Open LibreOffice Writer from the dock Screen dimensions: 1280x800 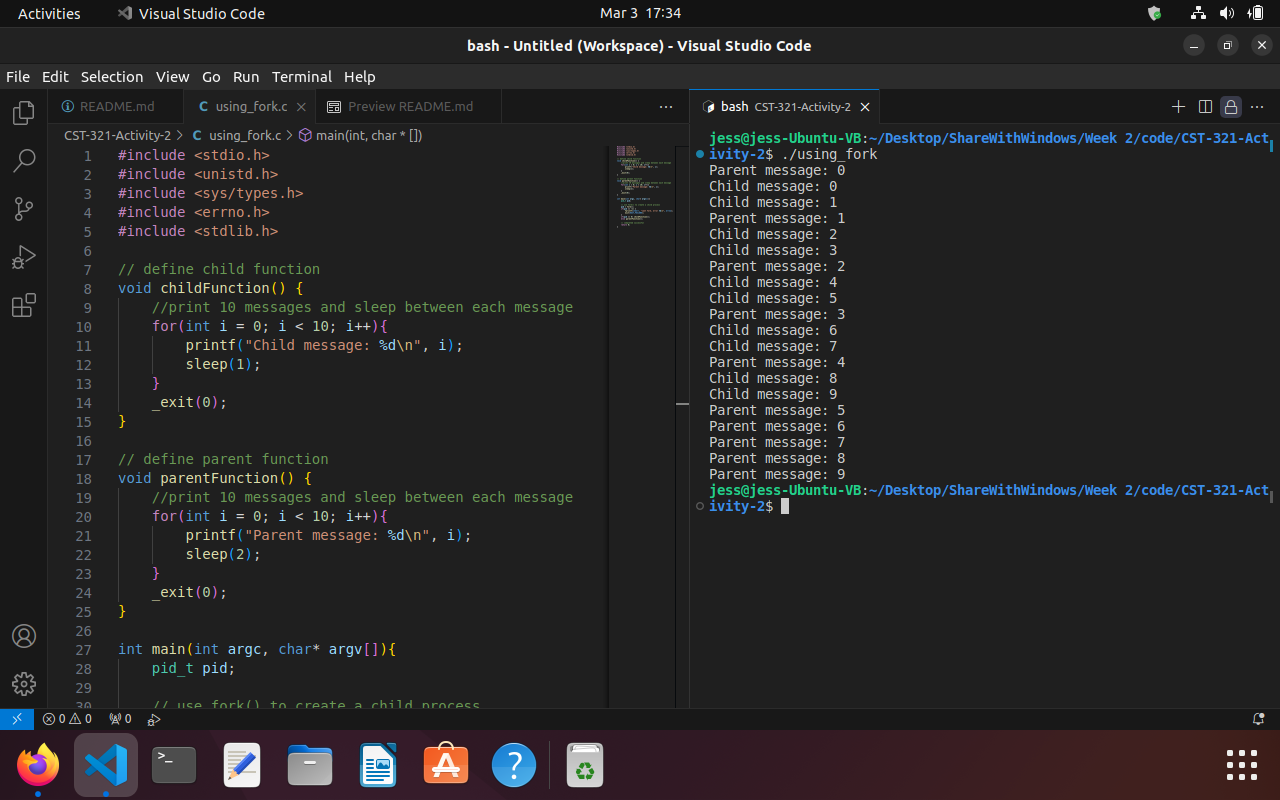point(378,766)
